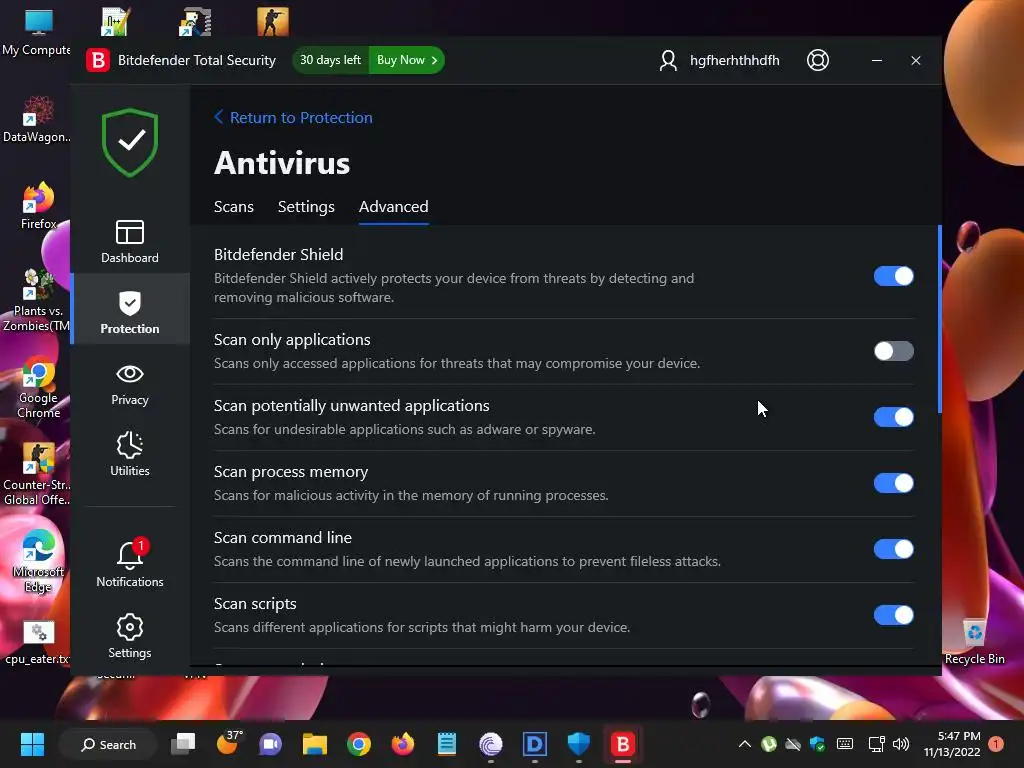Click the Antivirus panel vertical scrollbar
This screenshot has height=768, width=1024.
[x=939, y=319]
